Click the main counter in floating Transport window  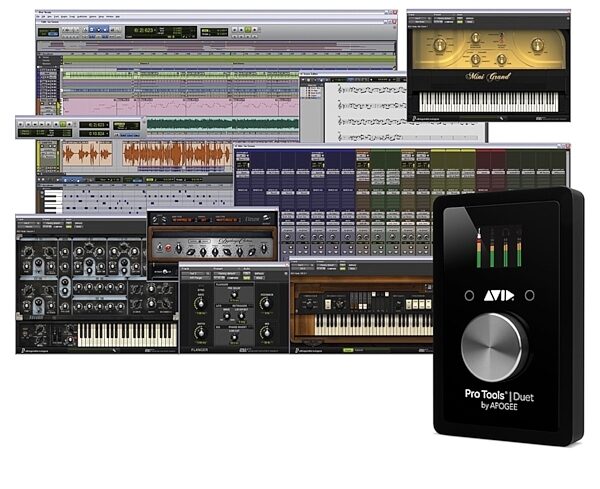[94, 125]
